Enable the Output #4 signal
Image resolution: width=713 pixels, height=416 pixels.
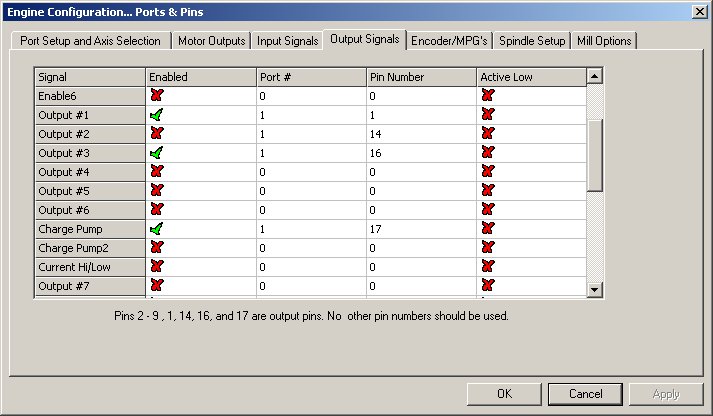click(x=156, y=172)
